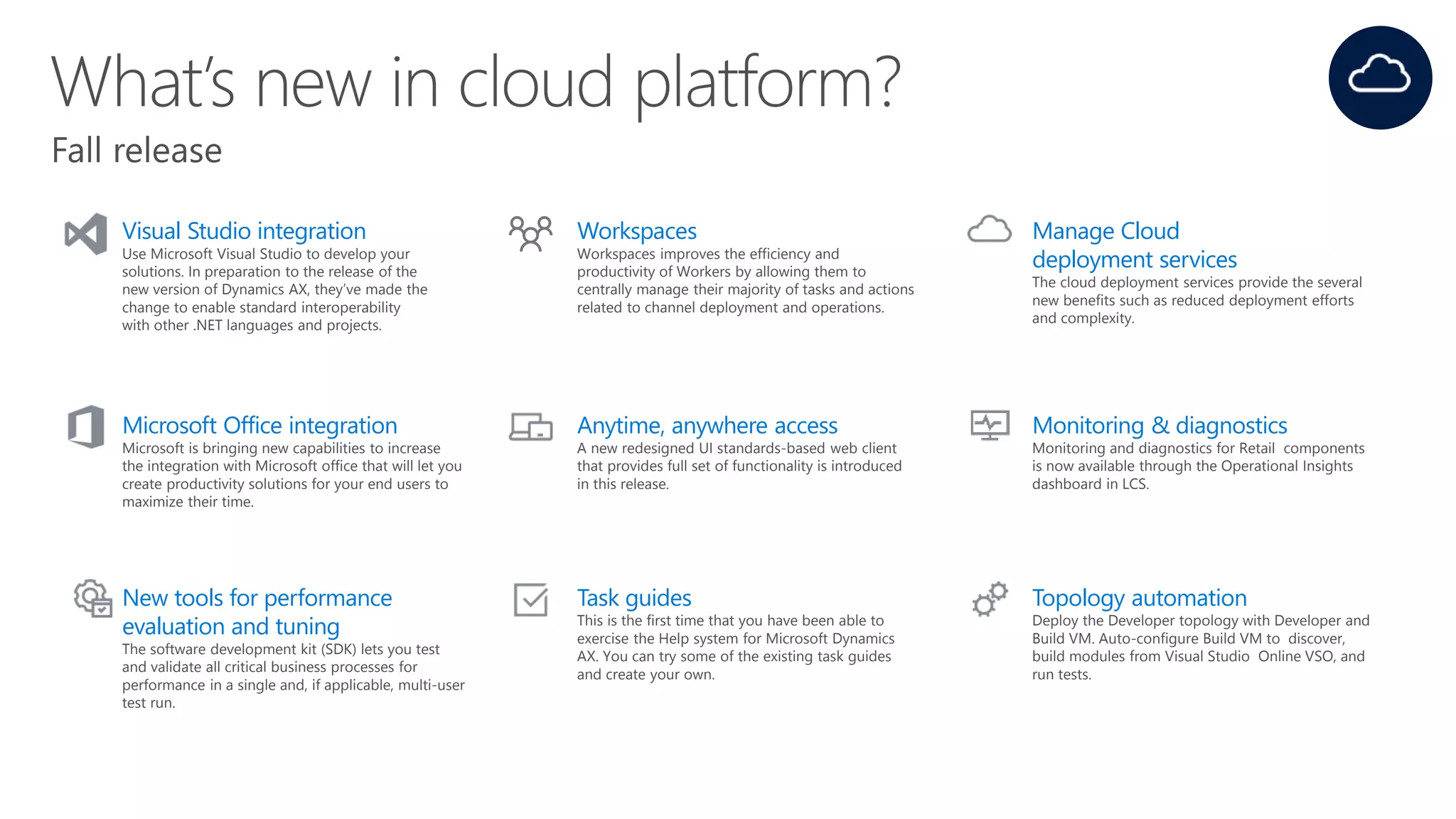The image size is (1456, 819).
Task: Select New tools for performance evaluation heading
Action: click(257, 612)
